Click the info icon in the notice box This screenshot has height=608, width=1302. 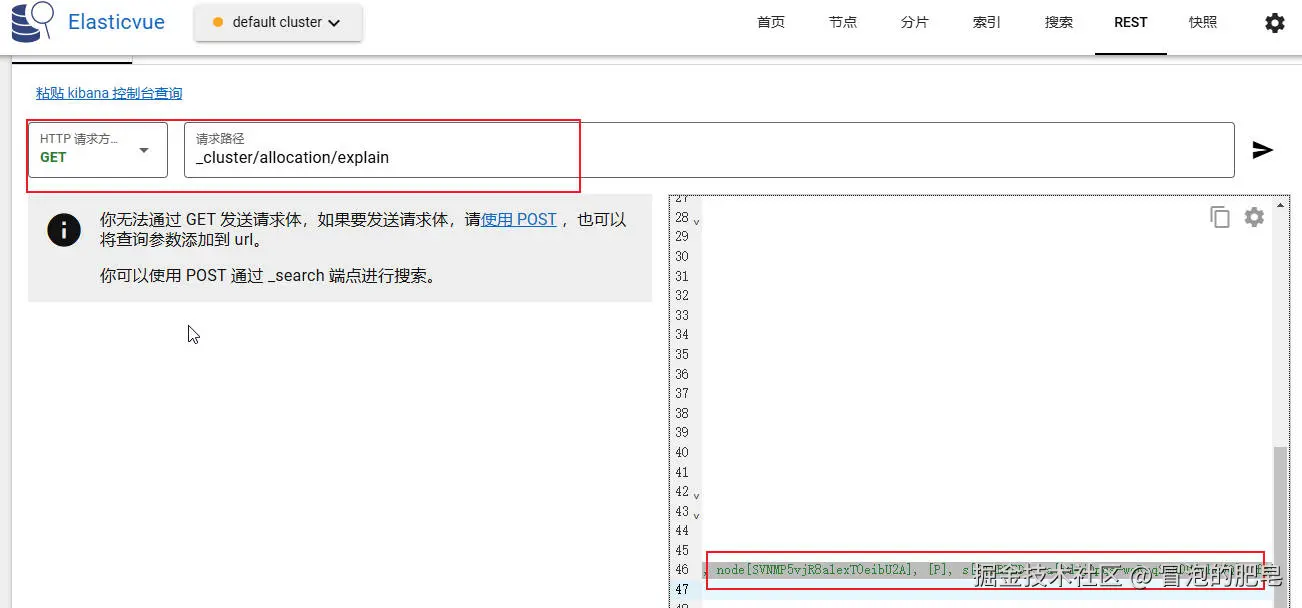[64, 230]
